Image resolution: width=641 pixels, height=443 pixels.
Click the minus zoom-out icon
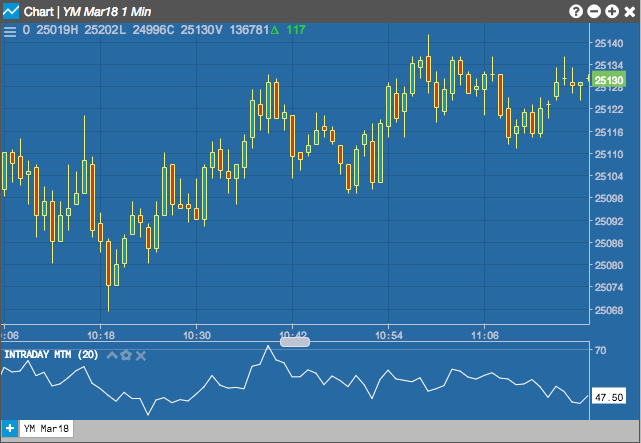click(x=594, y=11)
